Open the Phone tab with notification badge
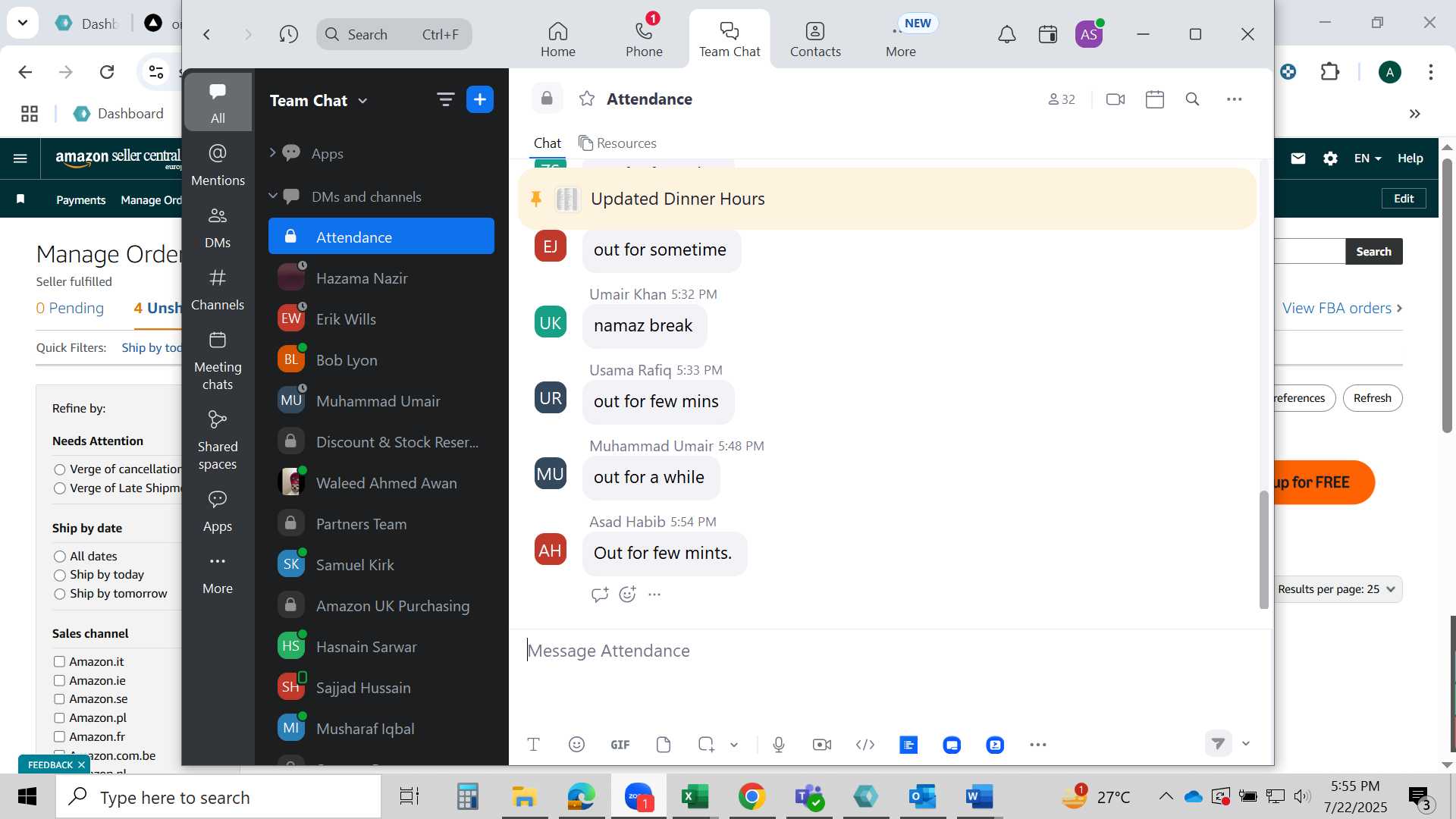This screenshot has width=1456, height=819. click(x=644, y=38)
